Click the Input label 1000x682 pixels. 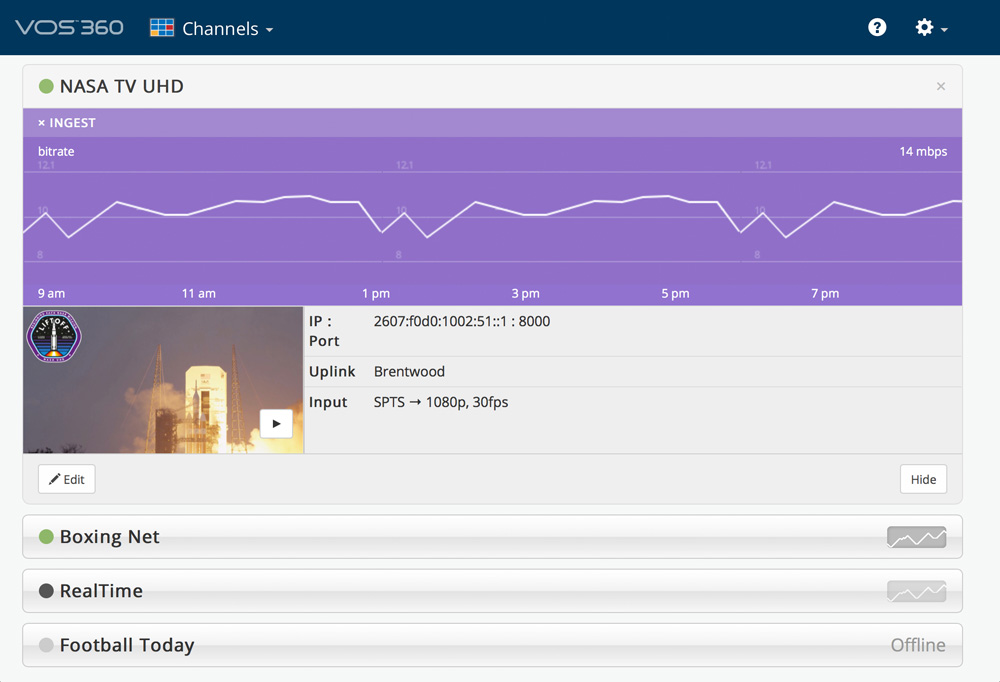[x=328, y=403]
